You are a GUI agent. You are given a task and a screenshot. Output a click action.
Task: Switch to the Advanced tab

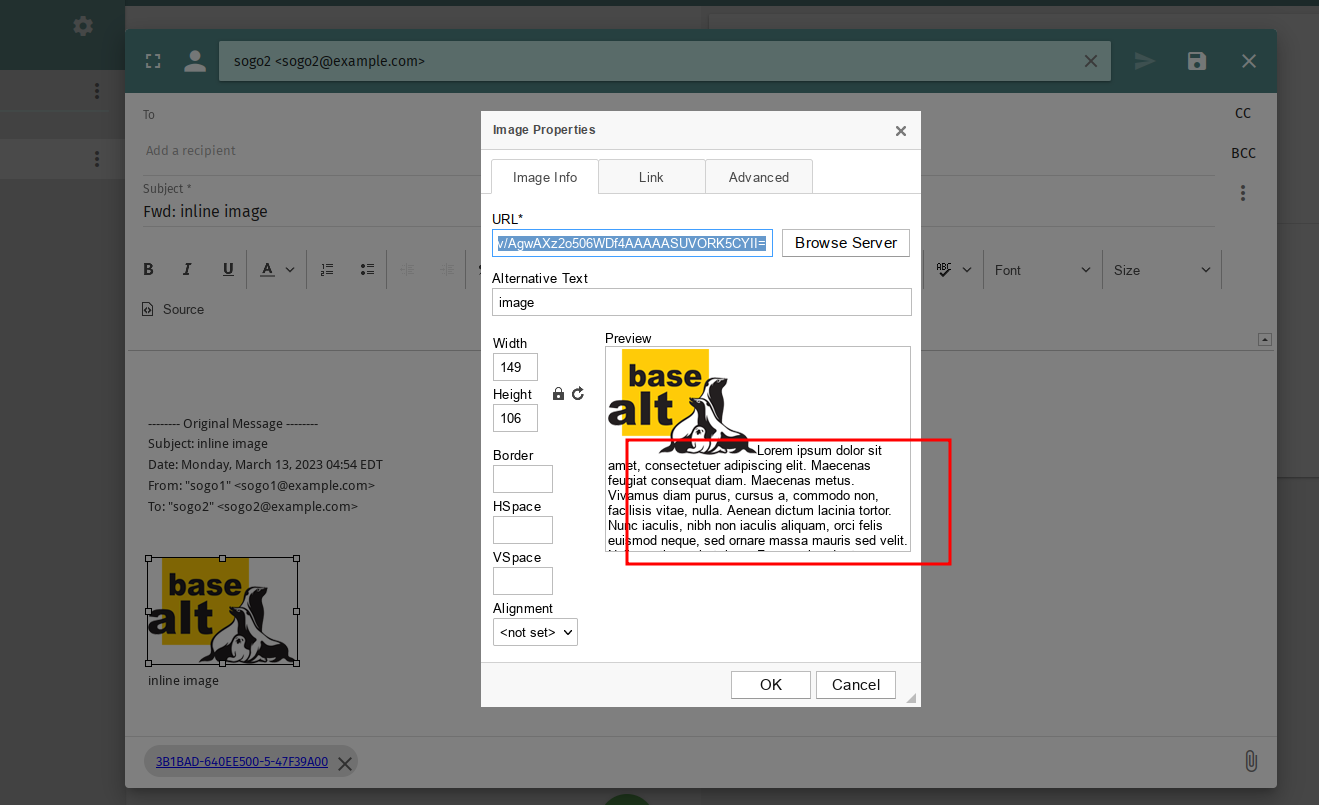tap(758, 177)
